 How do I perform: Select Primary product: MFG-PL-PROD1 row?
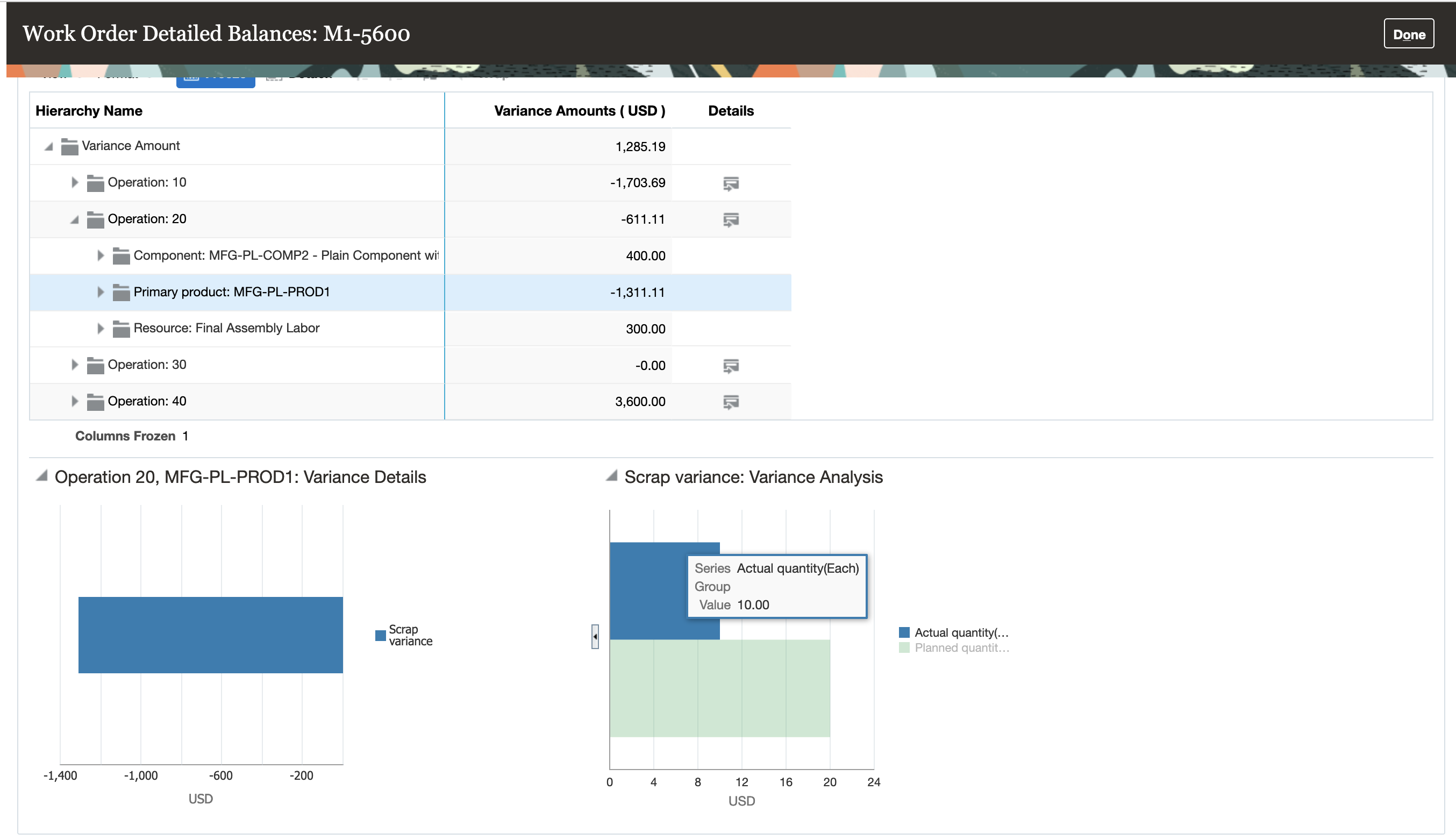point(231,292)
